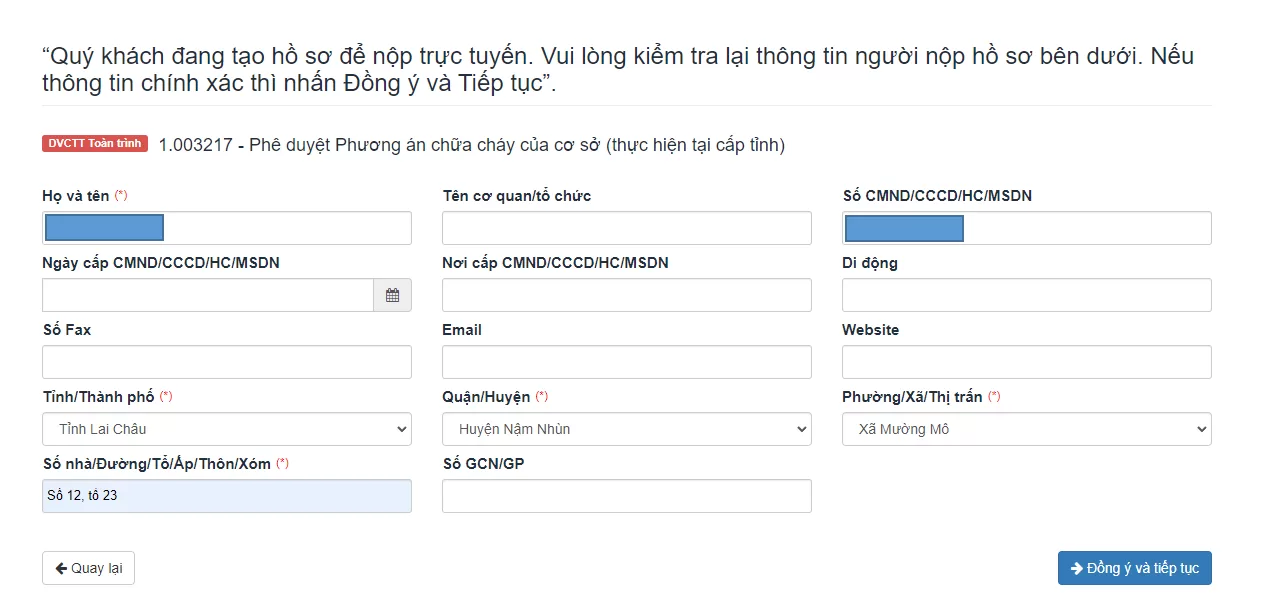This screenshot has height=614, width=1262.
Task: Select the Số CMND/CCCD/HC/MSDN input field
Action: [x=1027, y=228]
